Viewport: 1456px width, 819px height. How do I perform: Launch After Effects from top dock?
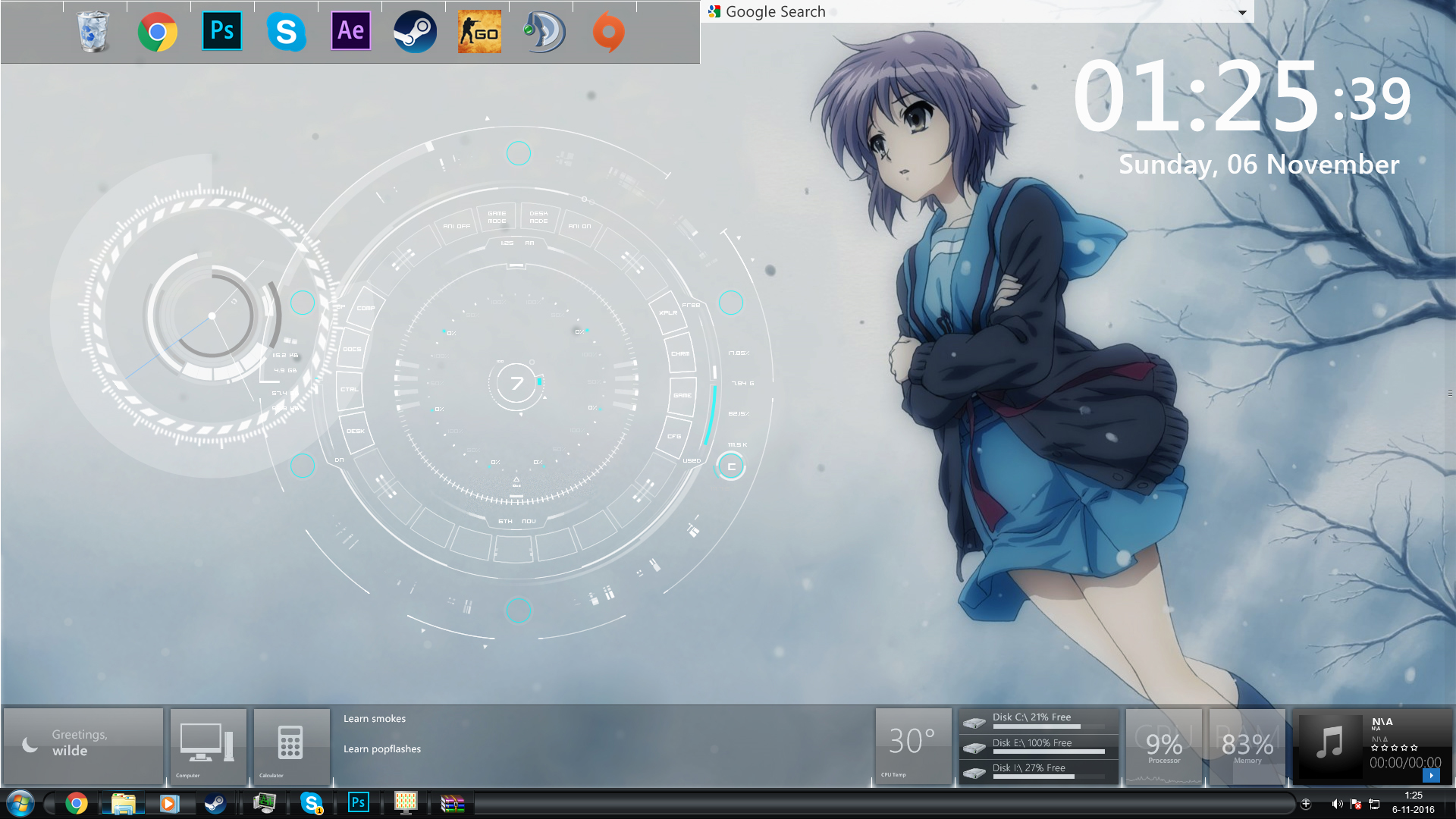[351, 31]
